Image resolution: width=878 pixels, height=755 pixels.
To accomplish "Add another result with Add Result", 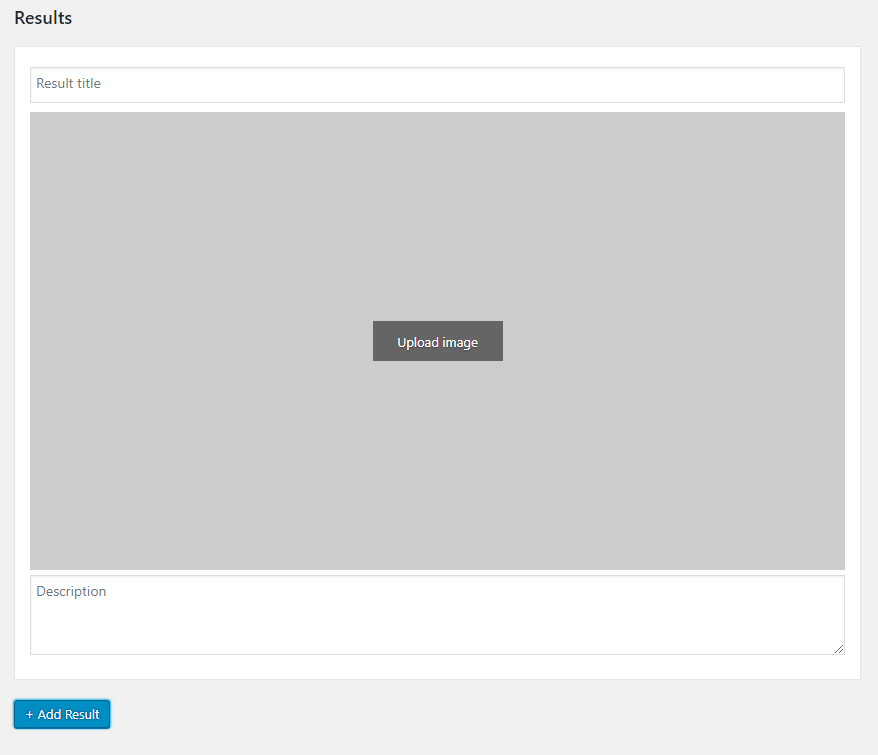I will coord(62,714).
